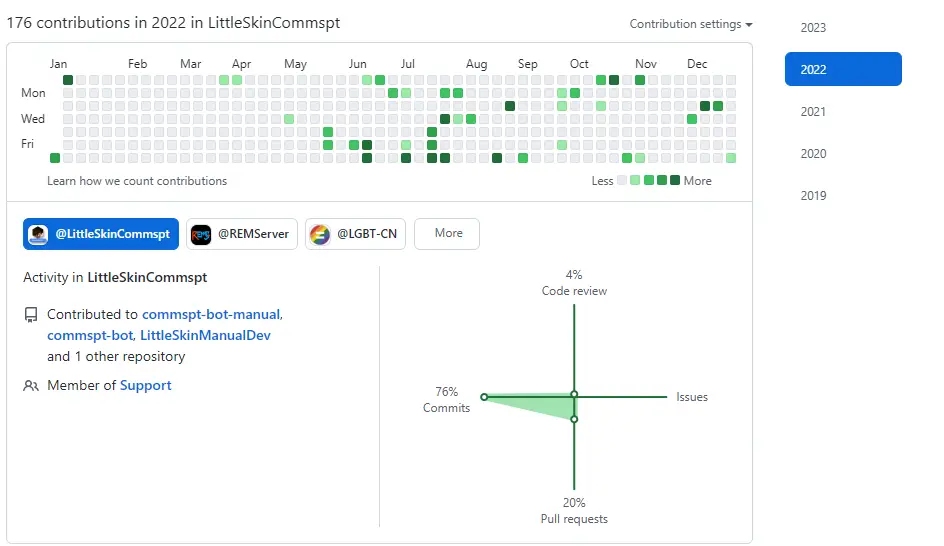
Task: Click the 20% Pull requests label
Action: [574, 510]
